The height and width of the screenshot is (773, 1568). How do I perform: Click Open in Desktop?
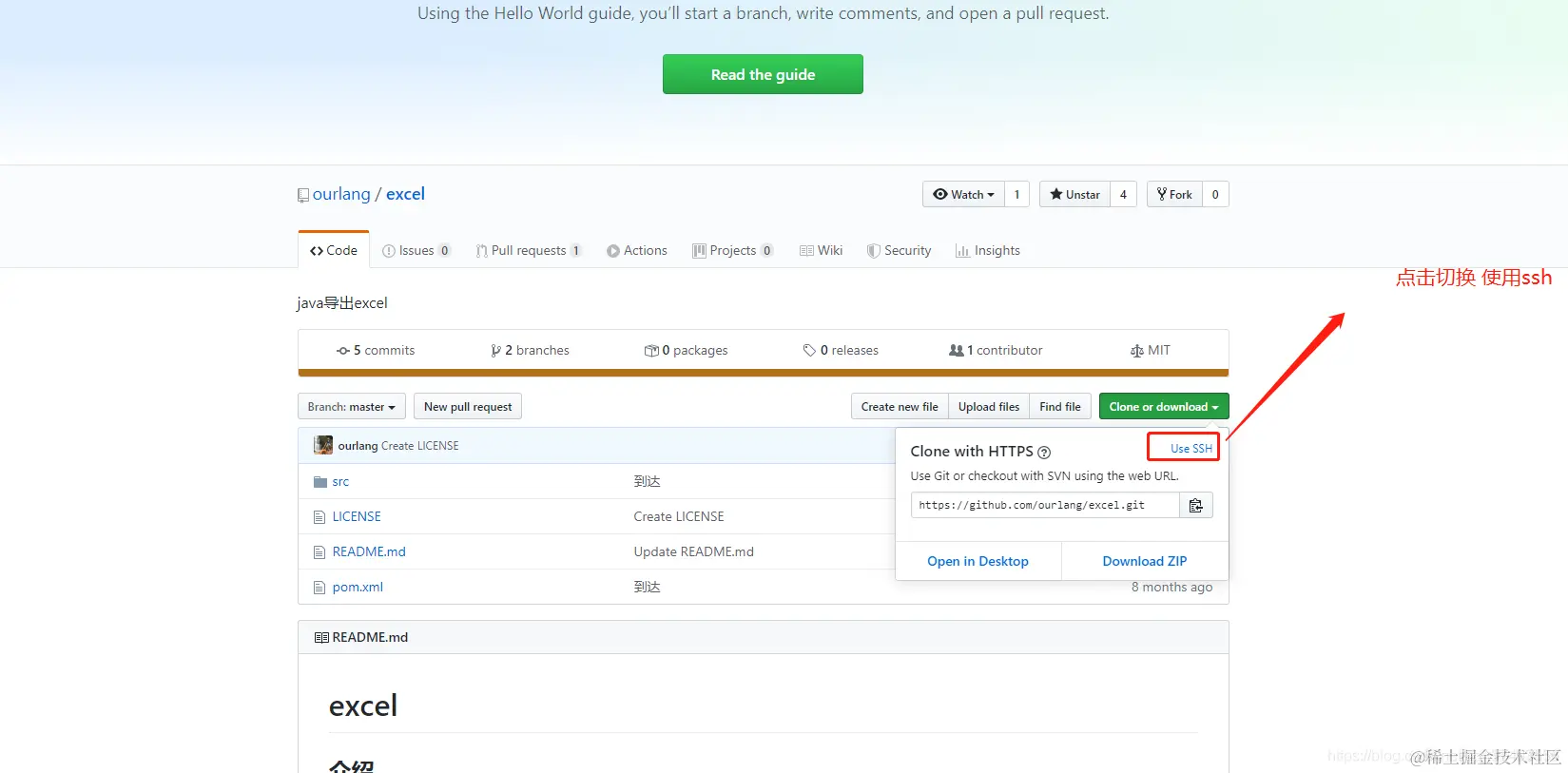(978, 561)
